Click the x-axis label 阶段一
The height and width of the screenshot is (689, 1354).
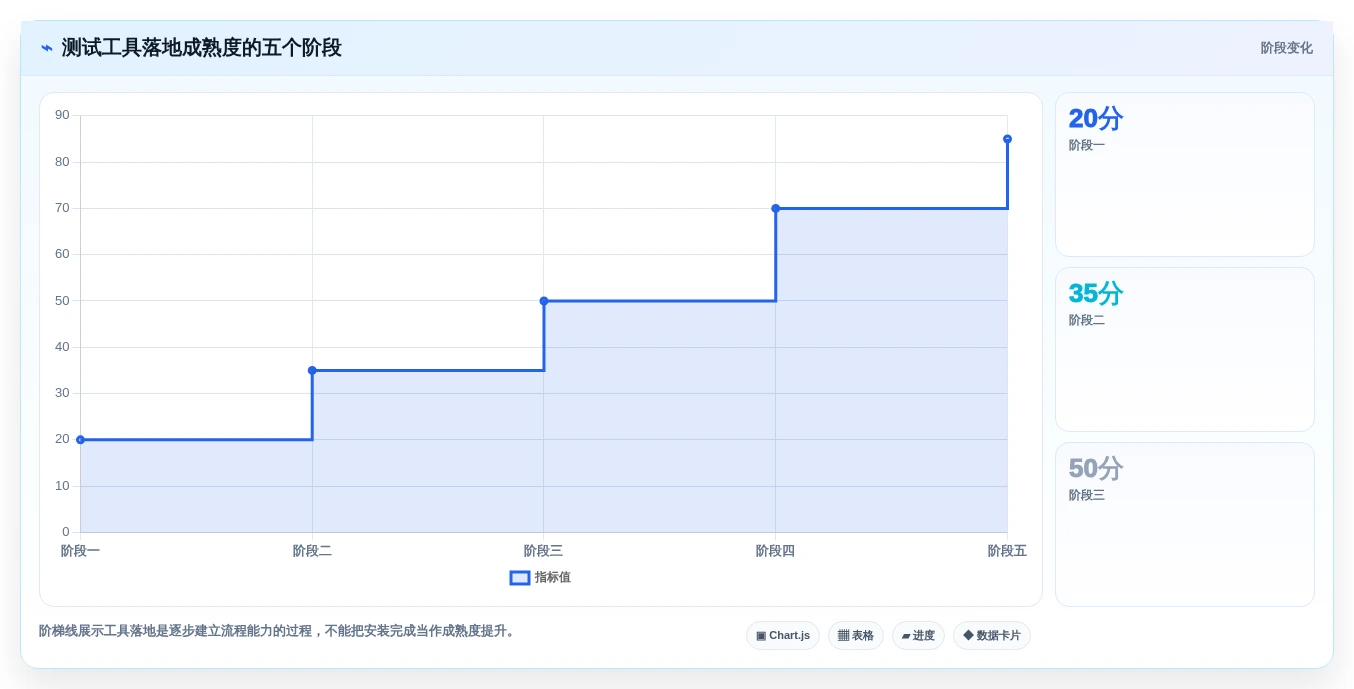(x=80, y=551)
